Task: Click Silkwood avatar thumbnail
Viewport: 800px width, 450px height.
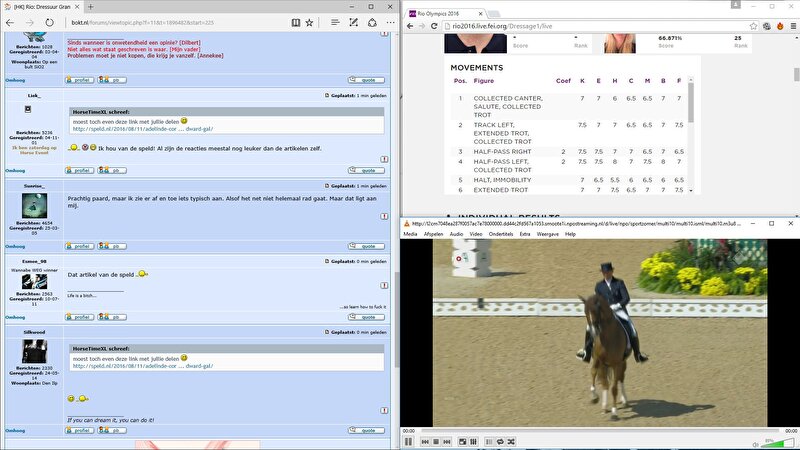Action: coord(34,352)
